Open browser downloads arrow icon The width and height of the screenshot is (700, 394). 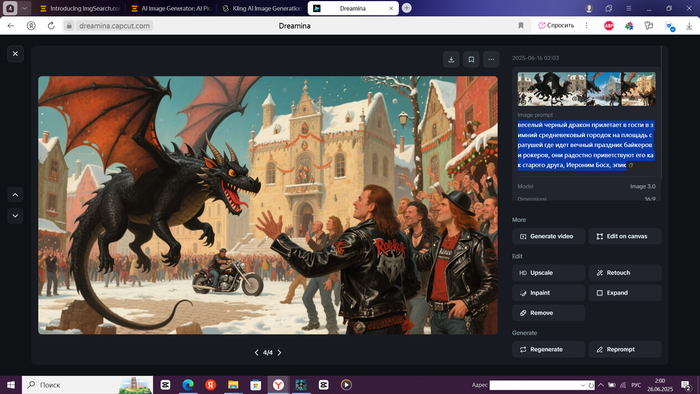pyautogui.click(x=689, y=26)
